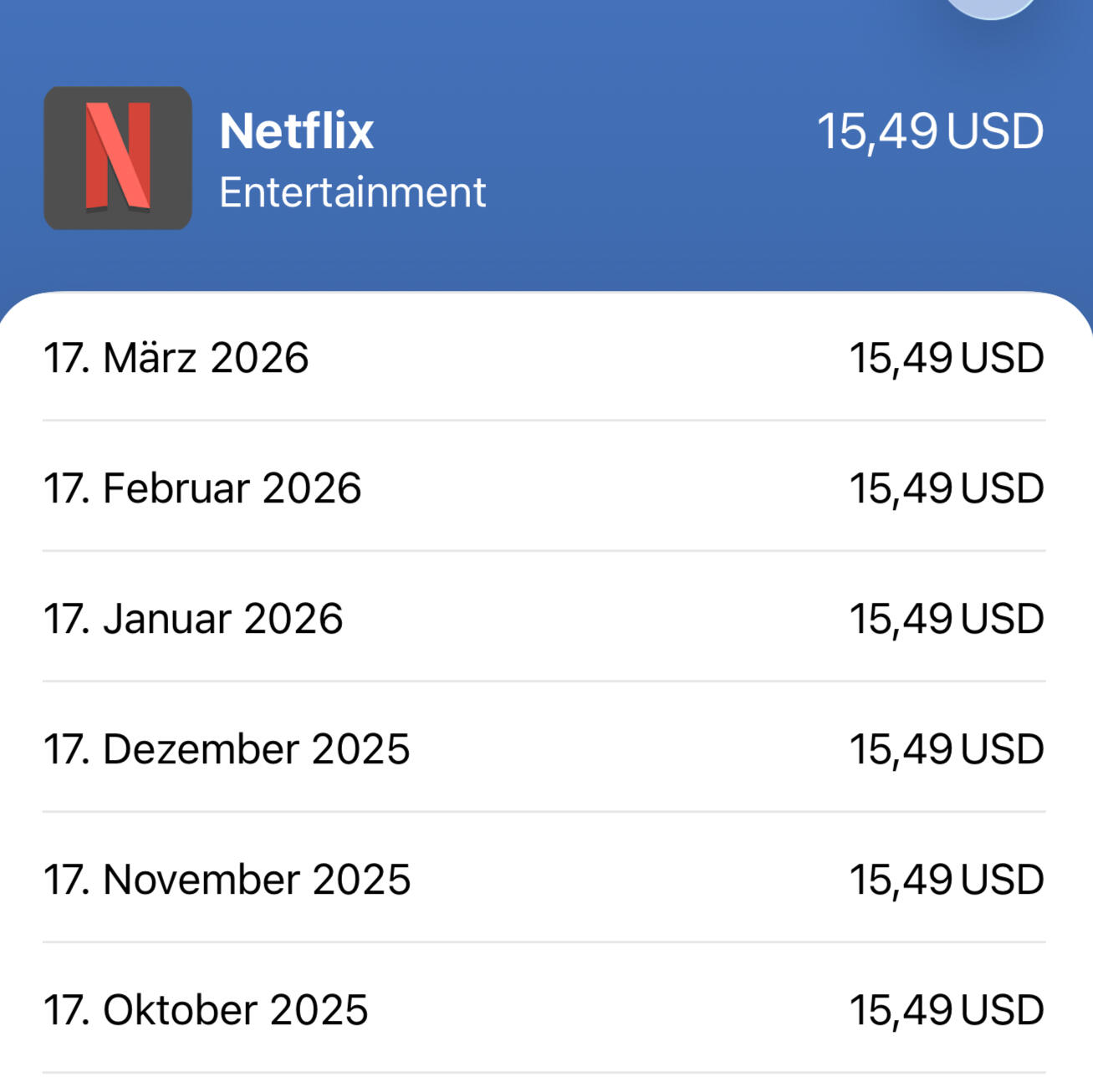Click the divider below the Dezember 2025 entry
Viewport: 1093px width, 1092px height.
(544, 812)
